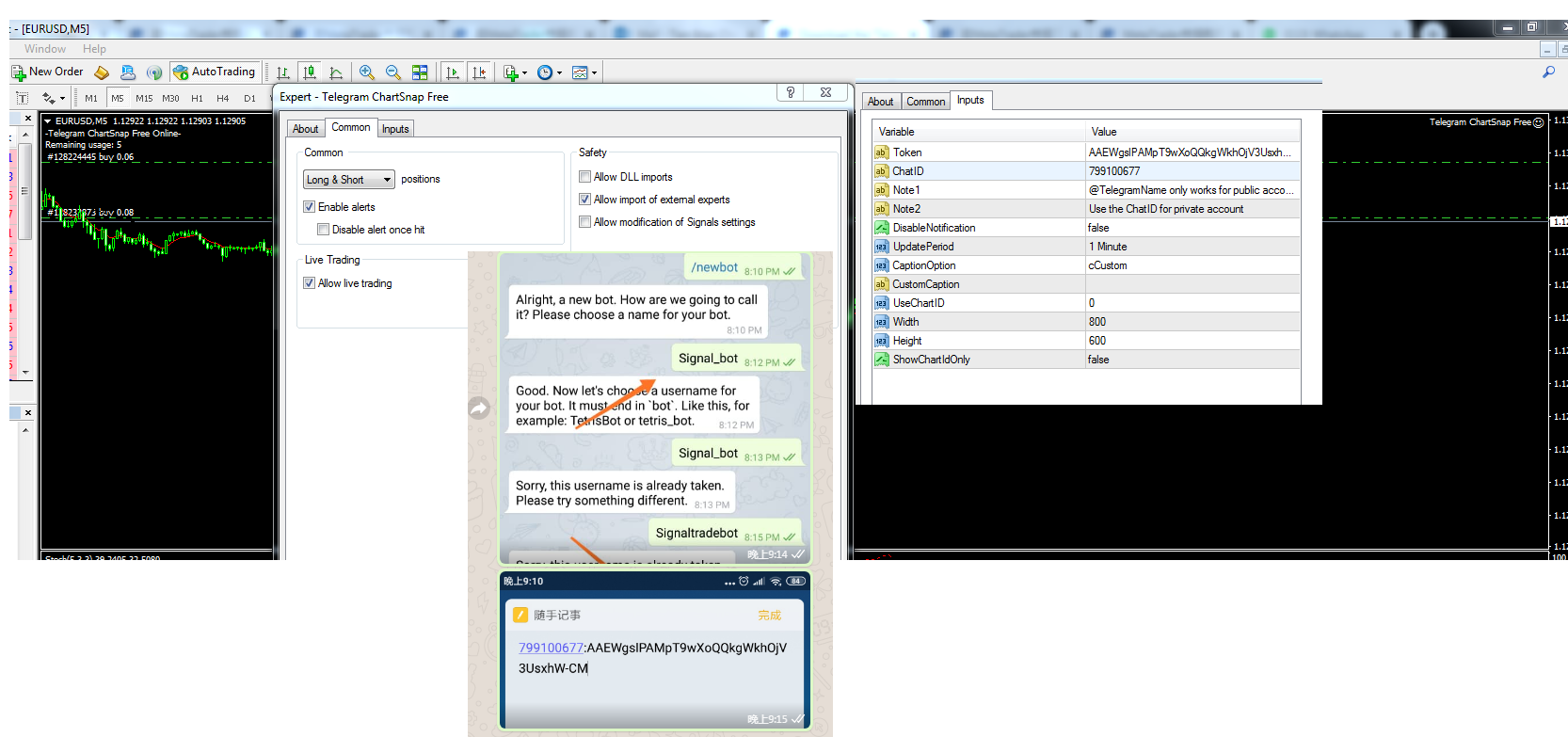The height and width of the screenshot is (737, 1568).
Task: Open the Inputs tab in Expert dialog
Action: [x=395, y=129]
